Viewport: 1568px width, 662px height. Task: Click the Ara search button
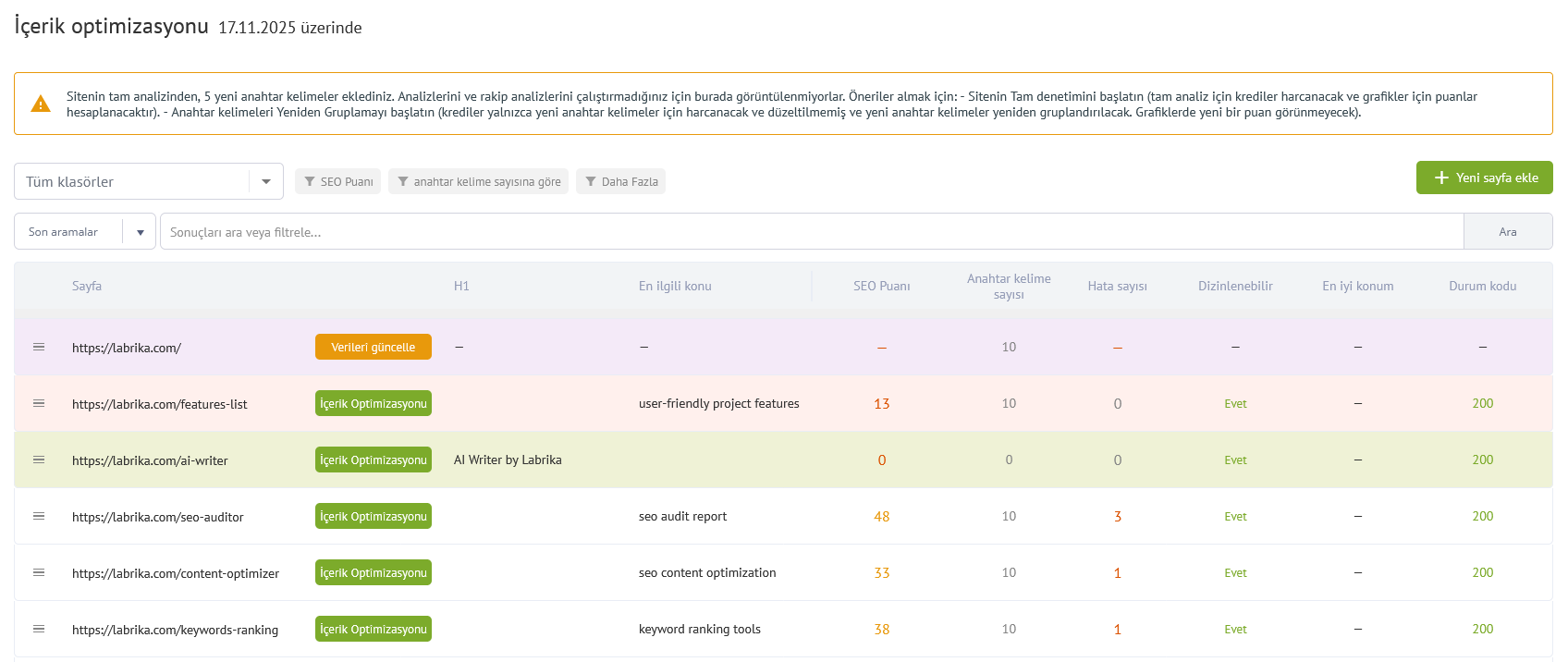click(x=1507, y=231)
